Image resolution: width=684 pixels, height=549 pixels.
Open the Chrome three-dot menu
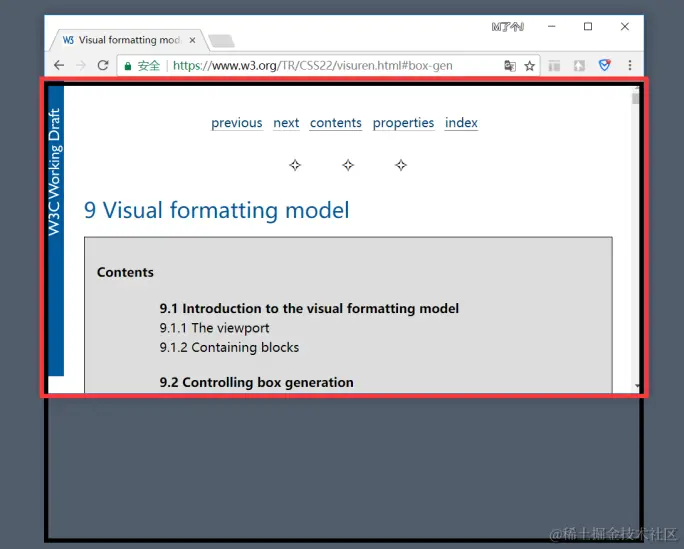click(x=630, y=65)
